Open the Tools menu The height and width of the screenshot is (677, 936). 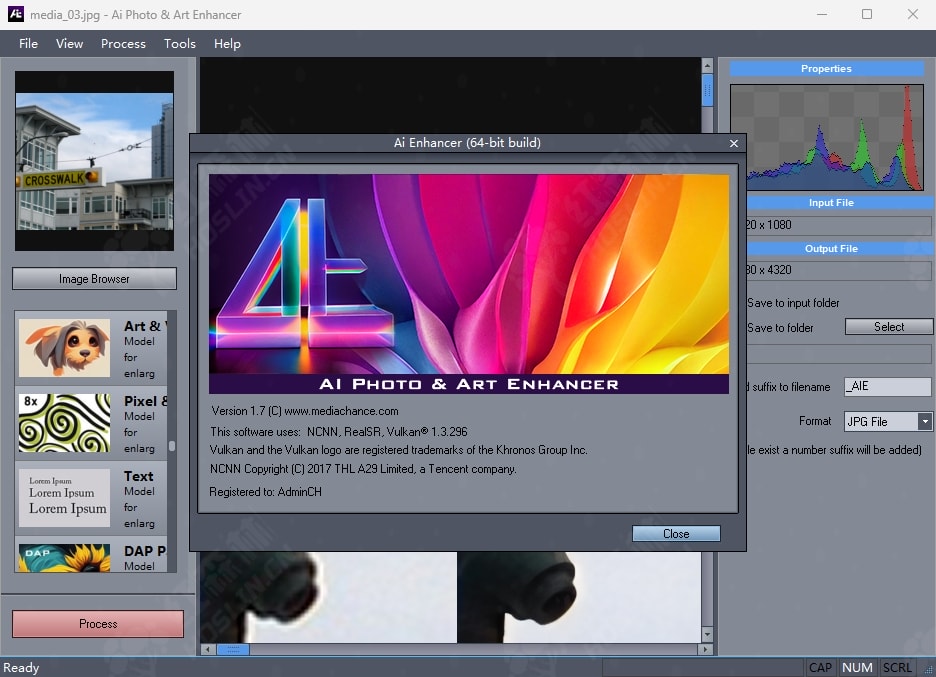pos(180,44)
